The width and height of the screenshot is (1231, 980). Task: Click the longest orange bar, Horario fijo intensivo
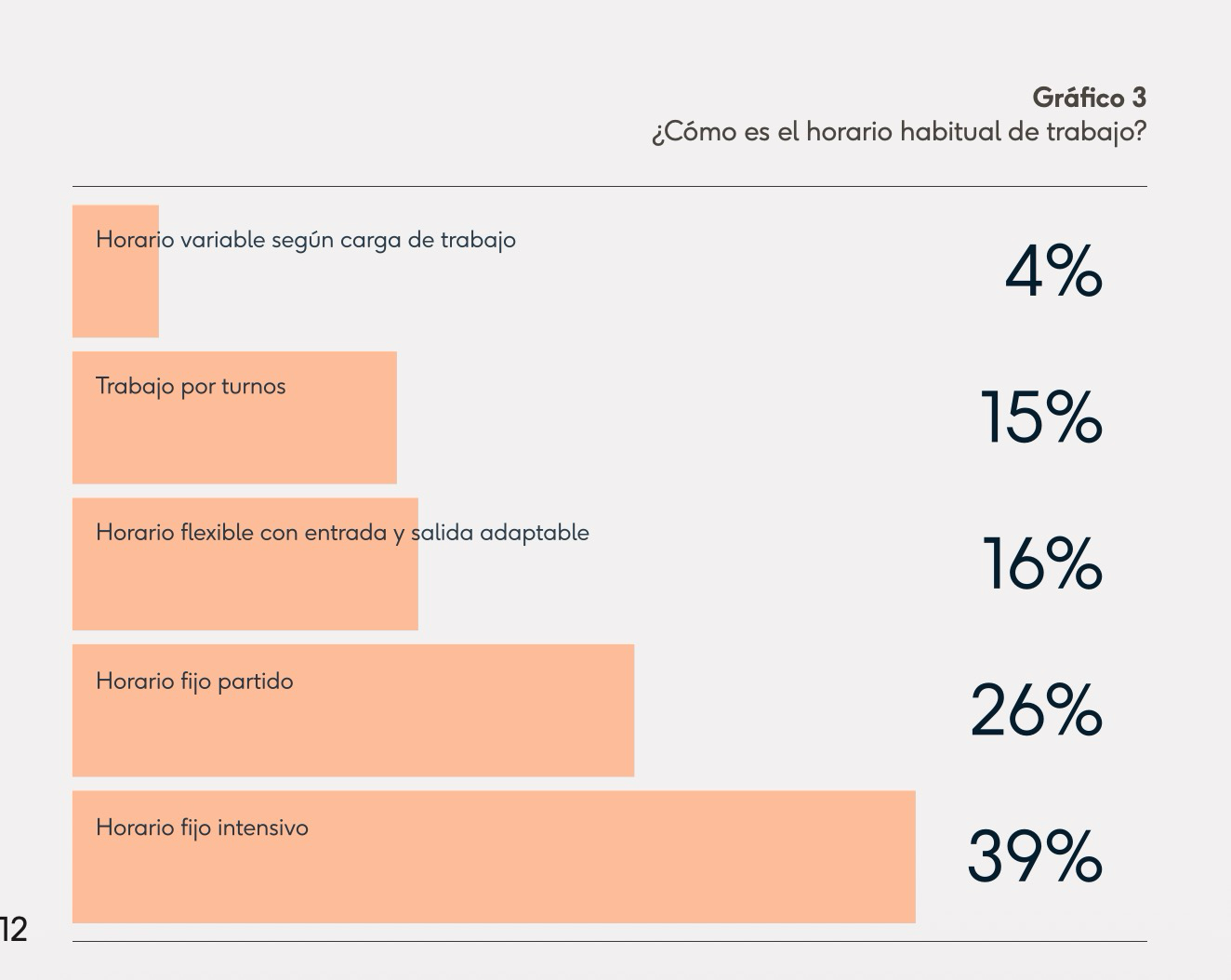pos(494,879)
